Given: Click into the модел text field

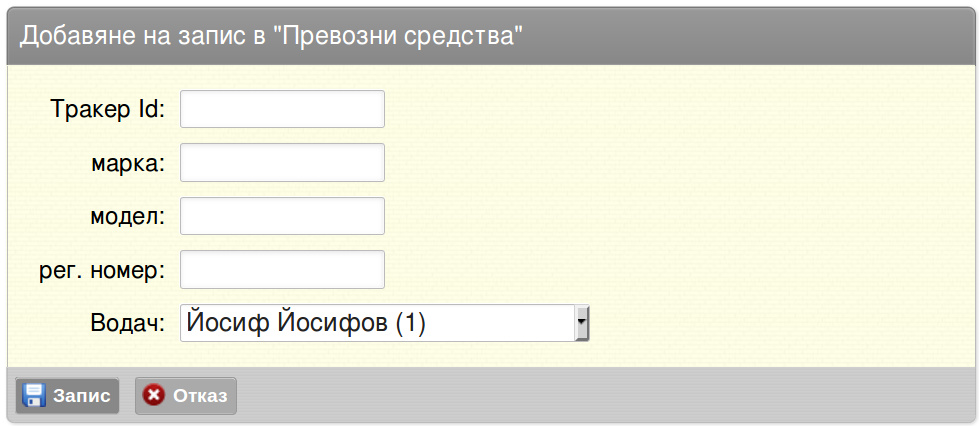Looking at the screenshot, I should click(282, 216).
